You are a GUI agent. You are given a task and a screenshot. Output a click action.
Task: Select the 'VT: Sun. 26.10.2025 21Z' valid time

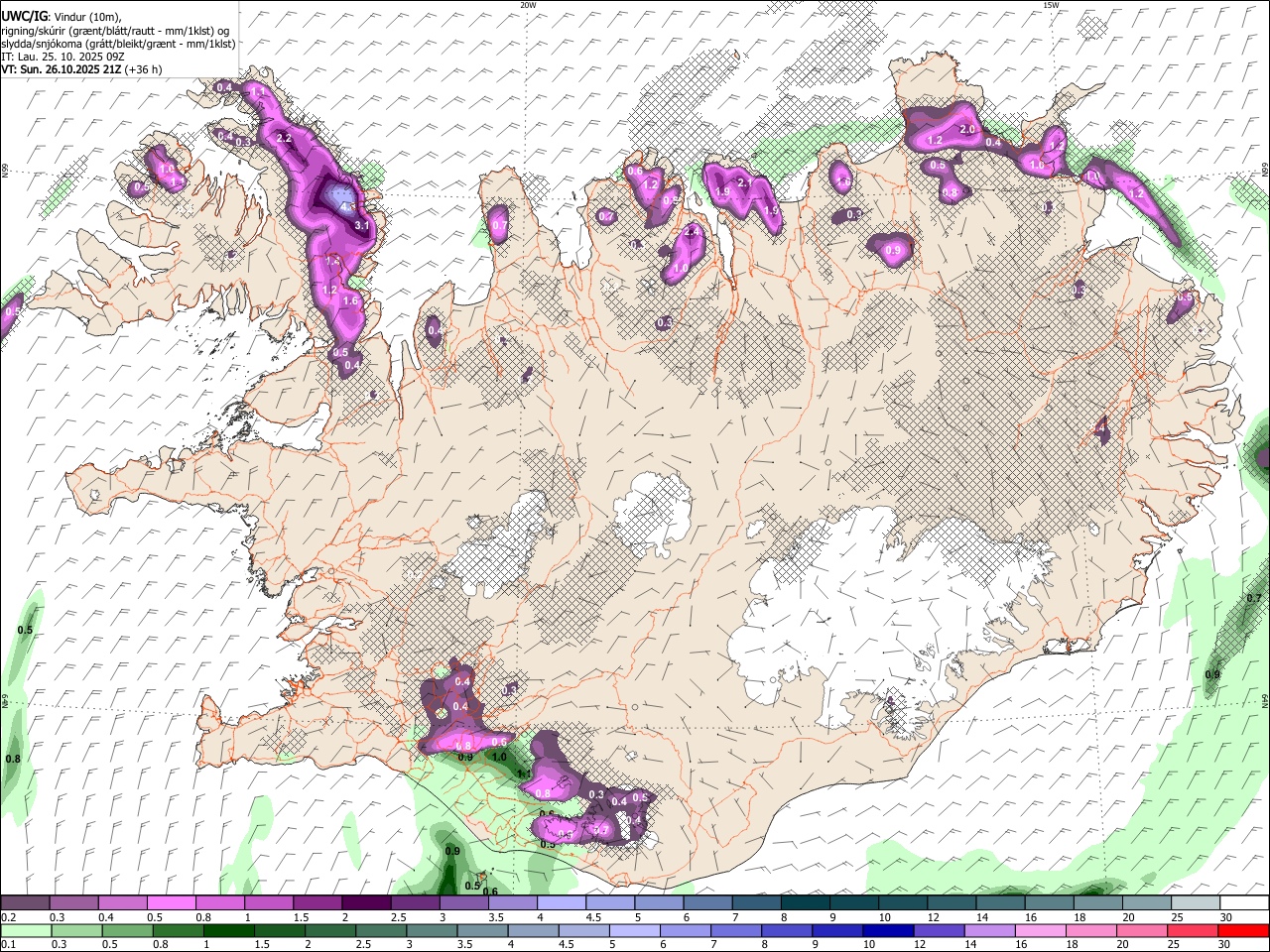point(62,69)
